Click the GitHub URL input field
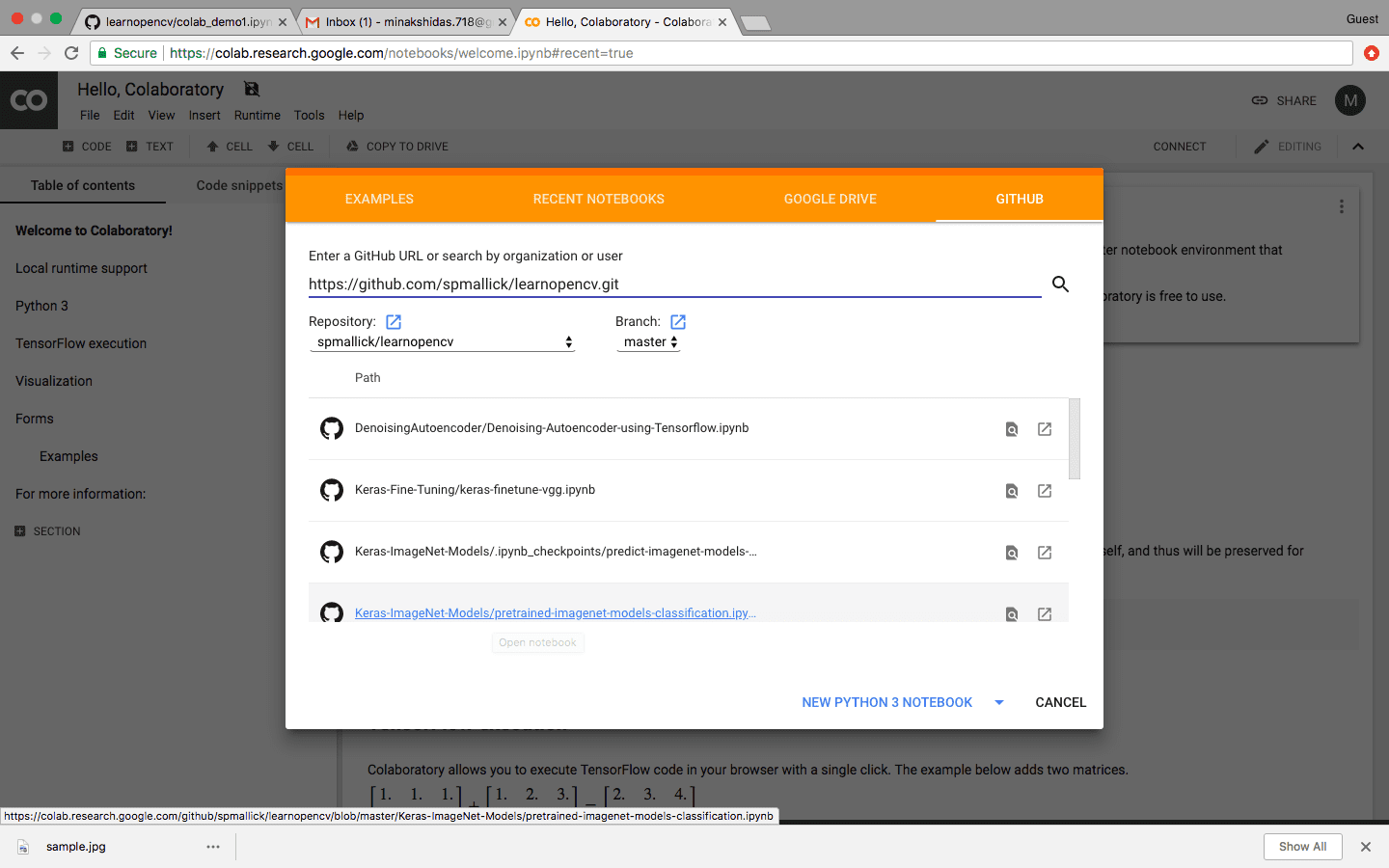Viewport: 1389px width, 868px height. tap(675, 284)
